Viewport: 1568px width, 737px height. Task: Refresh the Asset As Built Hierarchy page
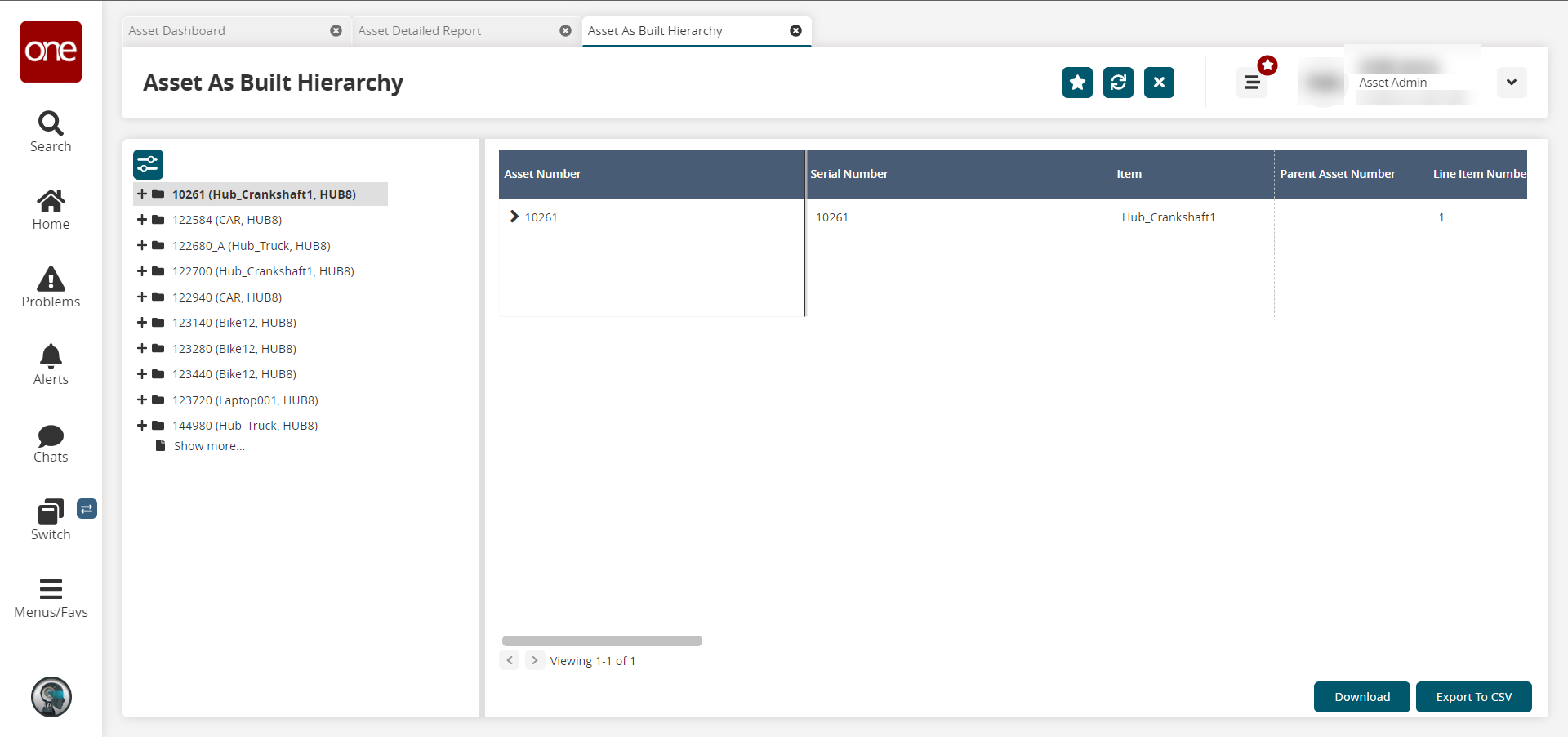(1118, 83)
